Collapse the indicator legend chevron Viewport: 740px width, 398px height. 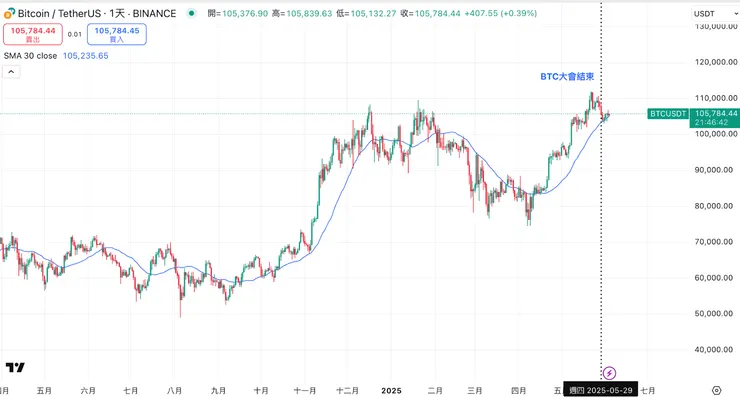11,72
